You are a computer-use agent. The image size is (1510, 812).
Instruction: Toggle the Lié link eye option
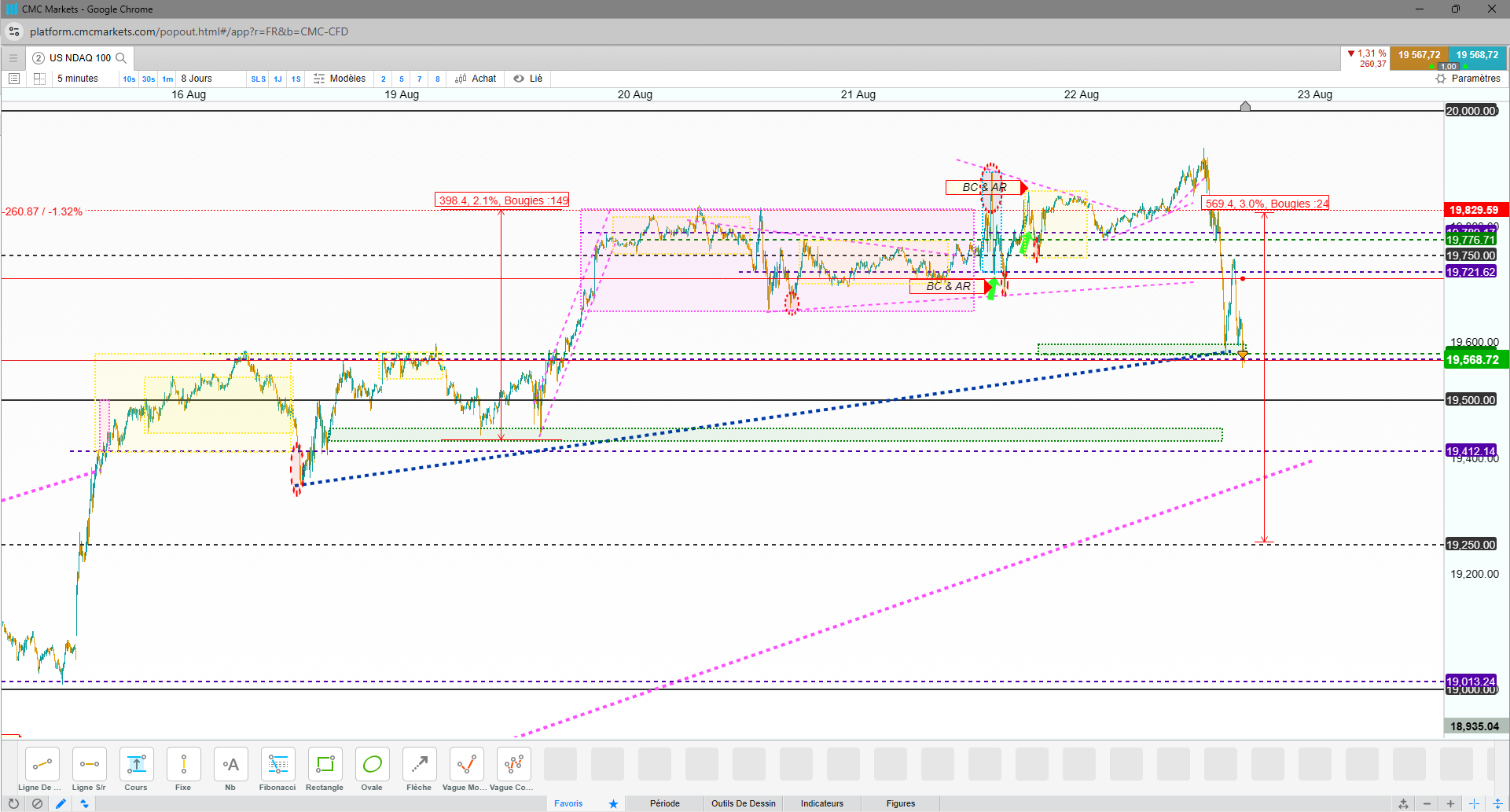coord(528,79)
